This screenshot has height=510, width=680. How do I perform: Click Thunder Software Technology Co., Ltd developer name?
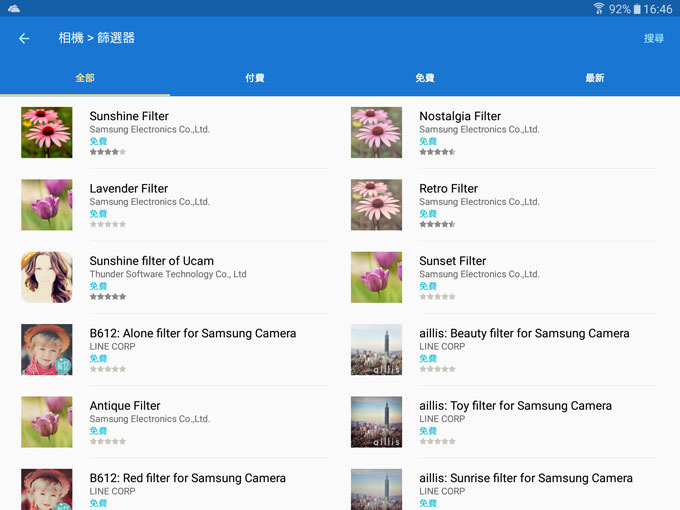(168, 274)
